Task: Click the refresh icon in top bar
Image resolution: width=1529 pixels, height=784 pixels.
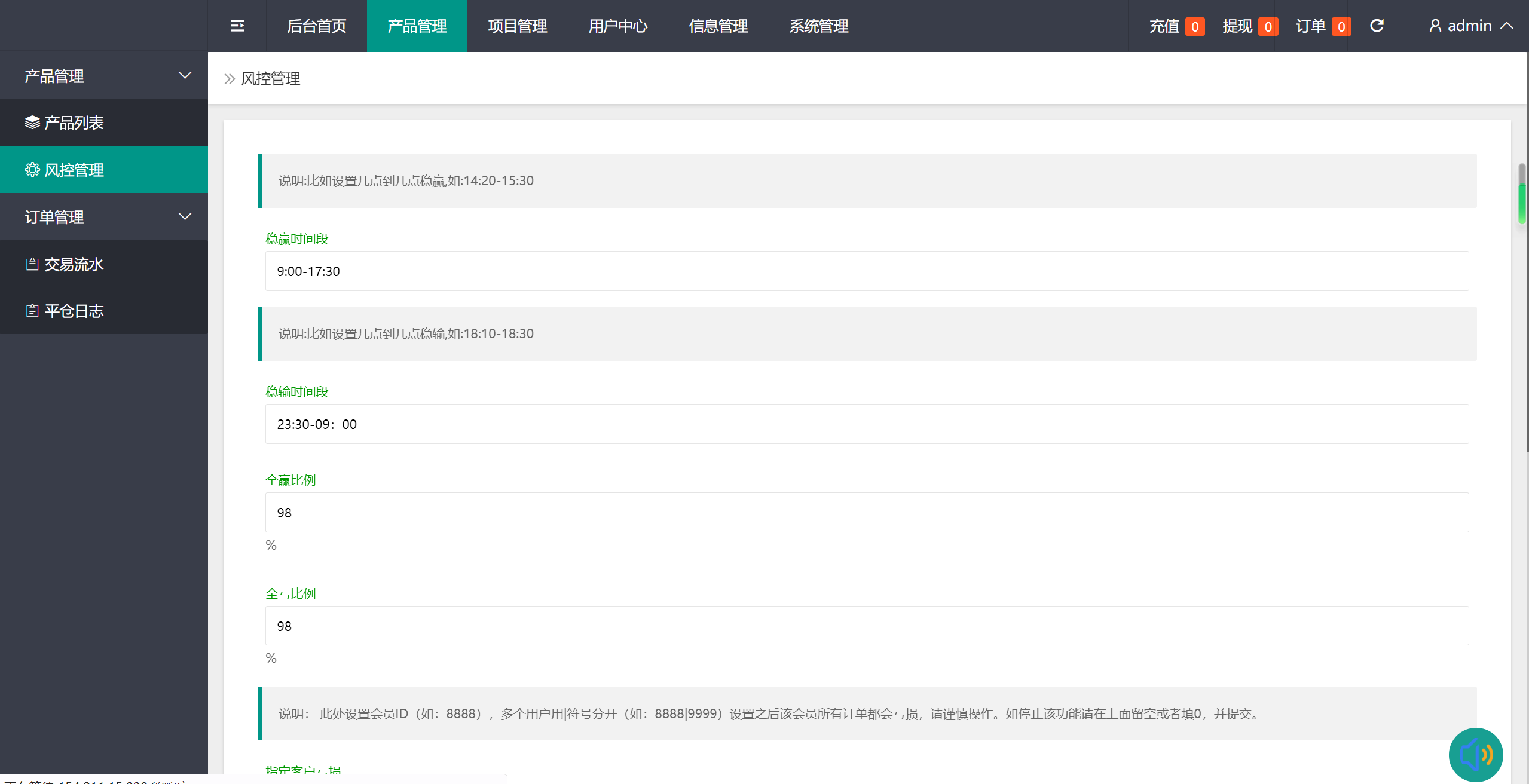Action: point(1377,26)
